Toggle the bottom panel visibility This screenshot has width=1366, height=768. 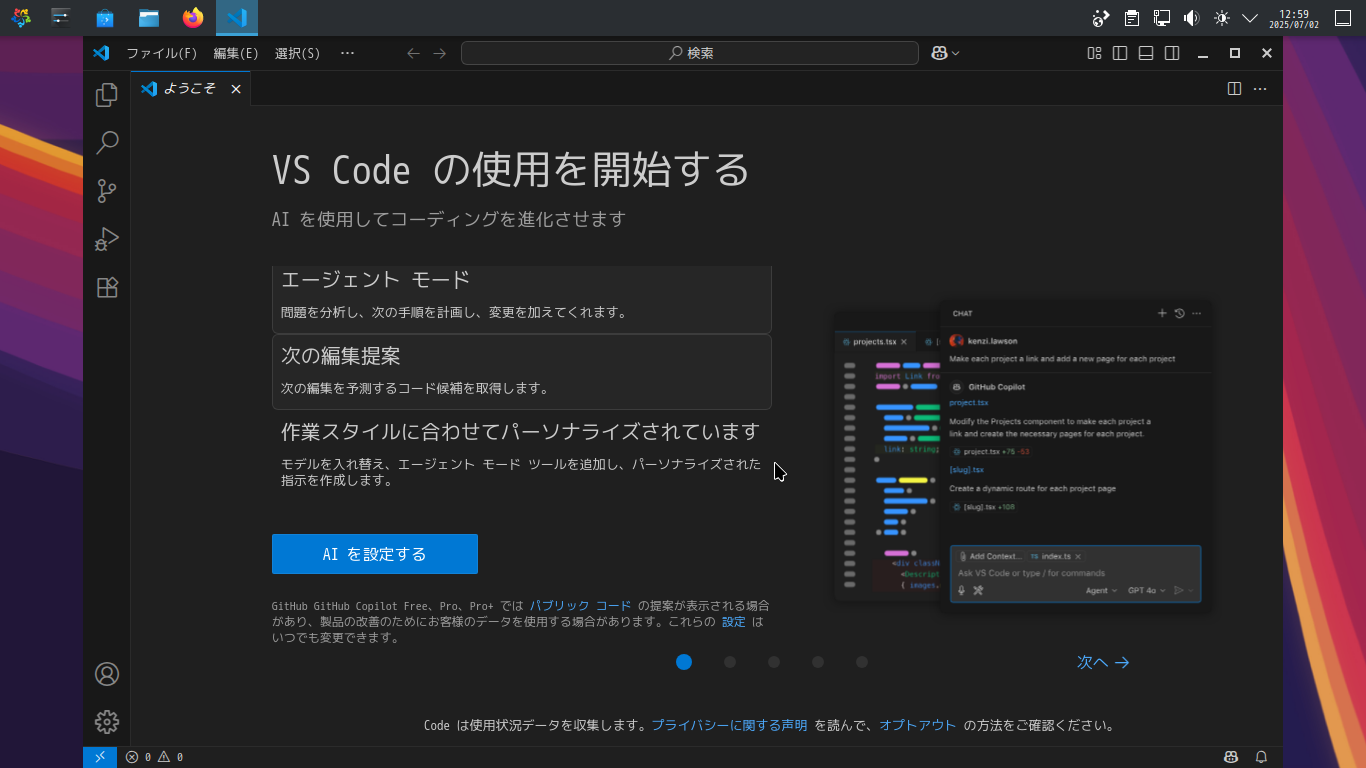click(1146, 53)
